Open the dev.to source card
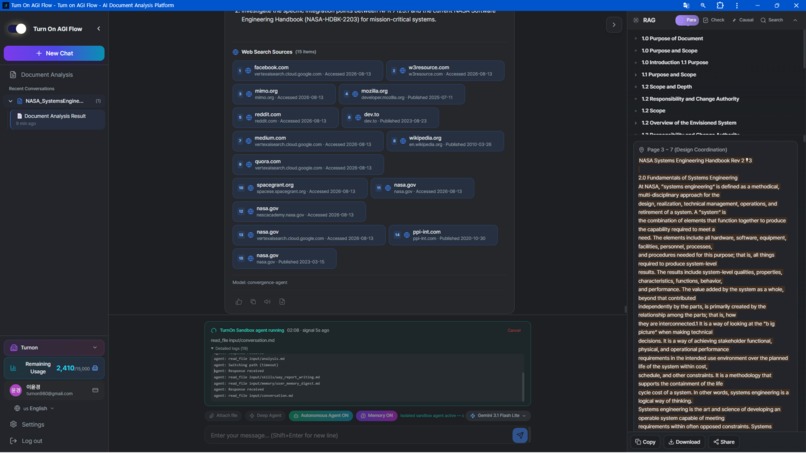Image resolution: width=806 pixels, height=453 pixels. pos(390,118)
